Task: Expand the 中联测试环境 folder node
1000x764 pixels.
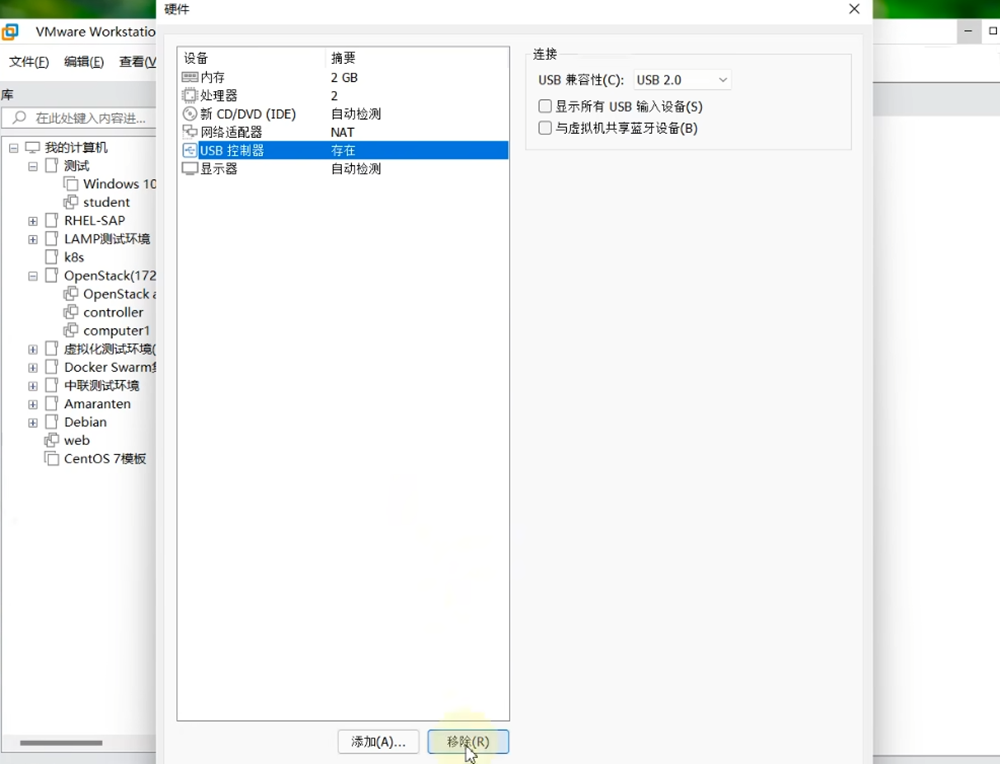Action: pyautogui.click(x=33, y=386)
